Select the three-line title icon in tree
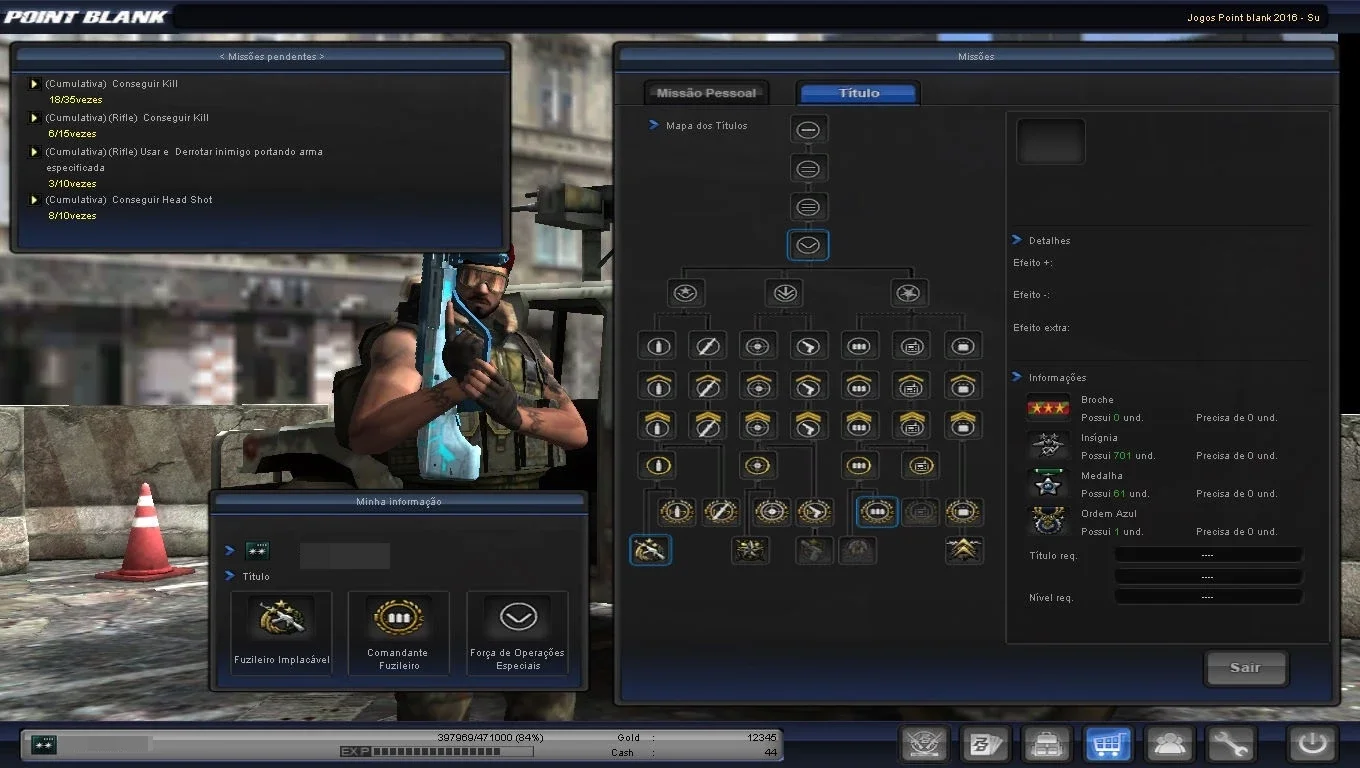This screenshot has height=768, width=1360. 808,207
